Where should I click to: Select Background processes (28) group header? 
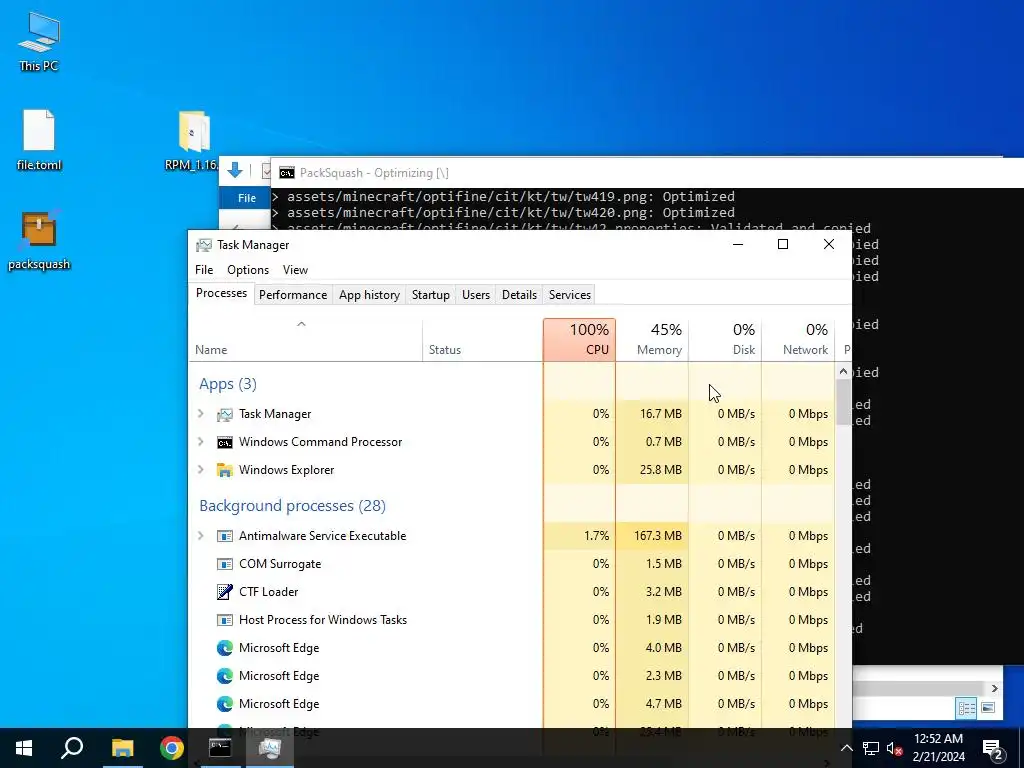[x=292, y=506]
